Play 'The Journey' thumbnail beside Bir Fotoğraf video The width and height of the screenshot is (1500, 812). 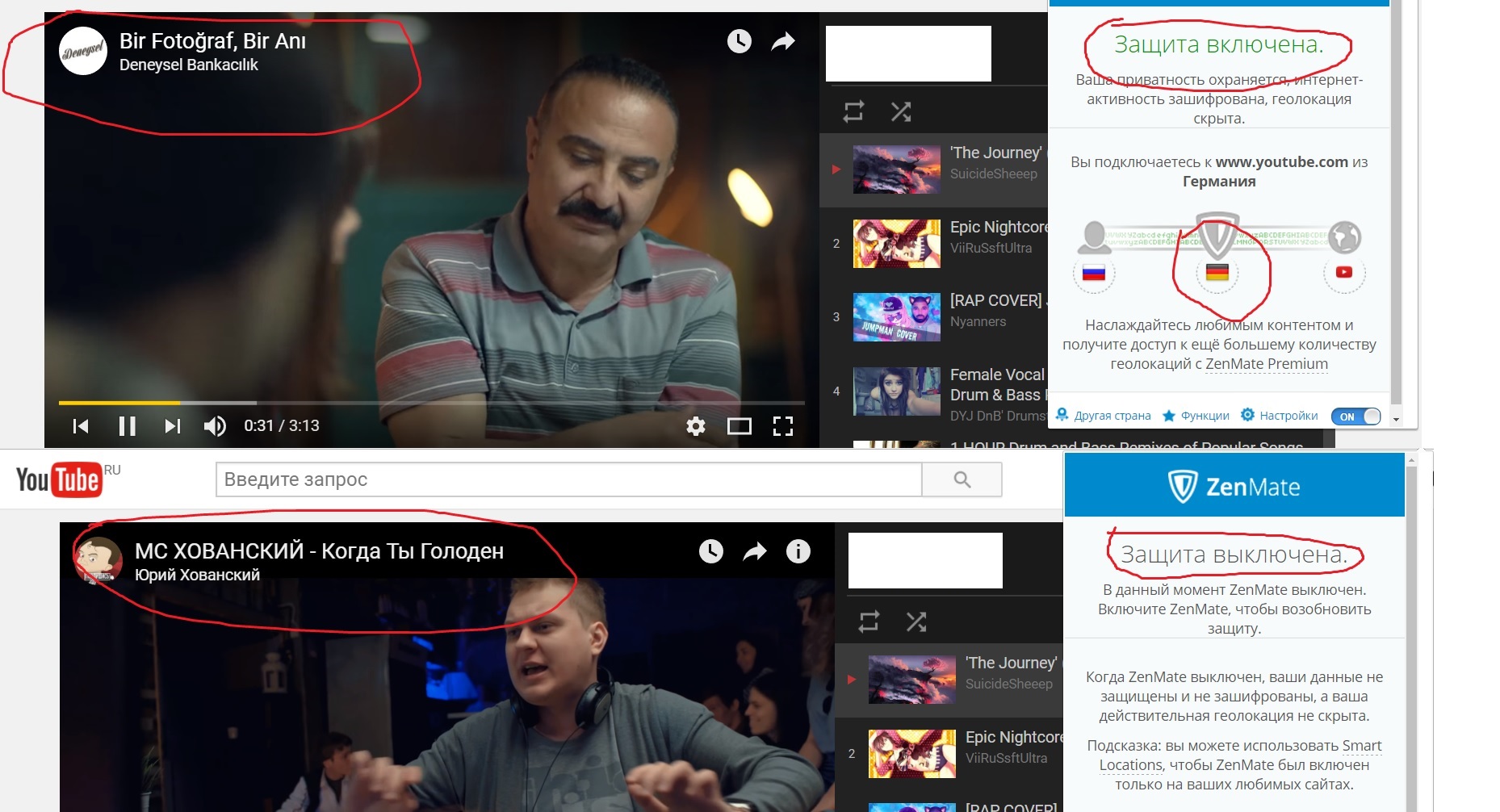(897, 170)
